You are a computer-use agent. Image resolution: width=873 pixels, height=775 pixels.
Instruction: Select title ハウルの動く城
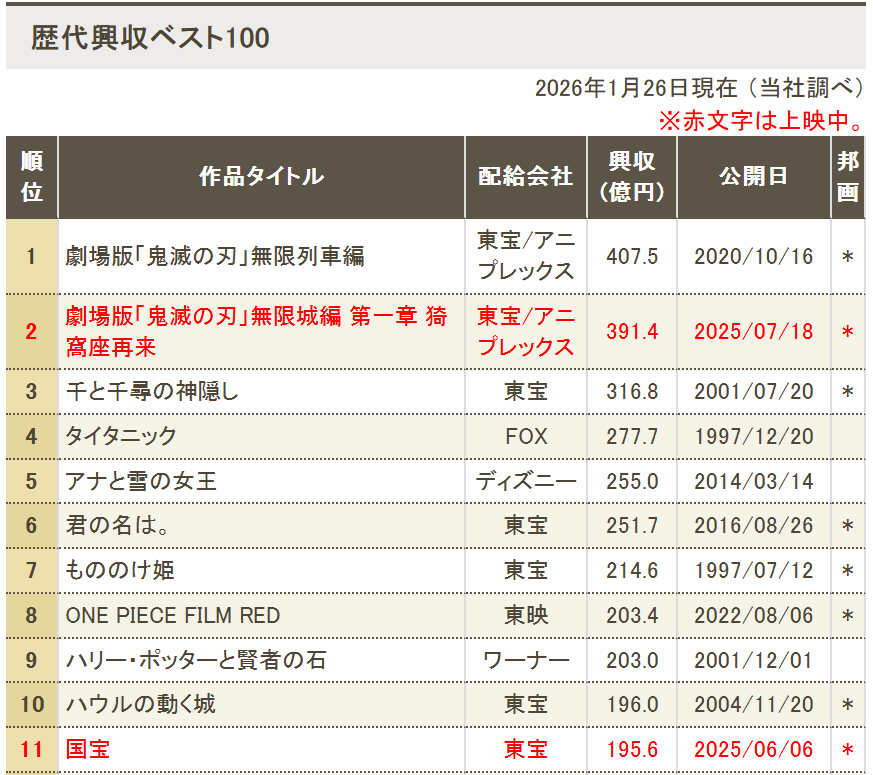(140, 704)
